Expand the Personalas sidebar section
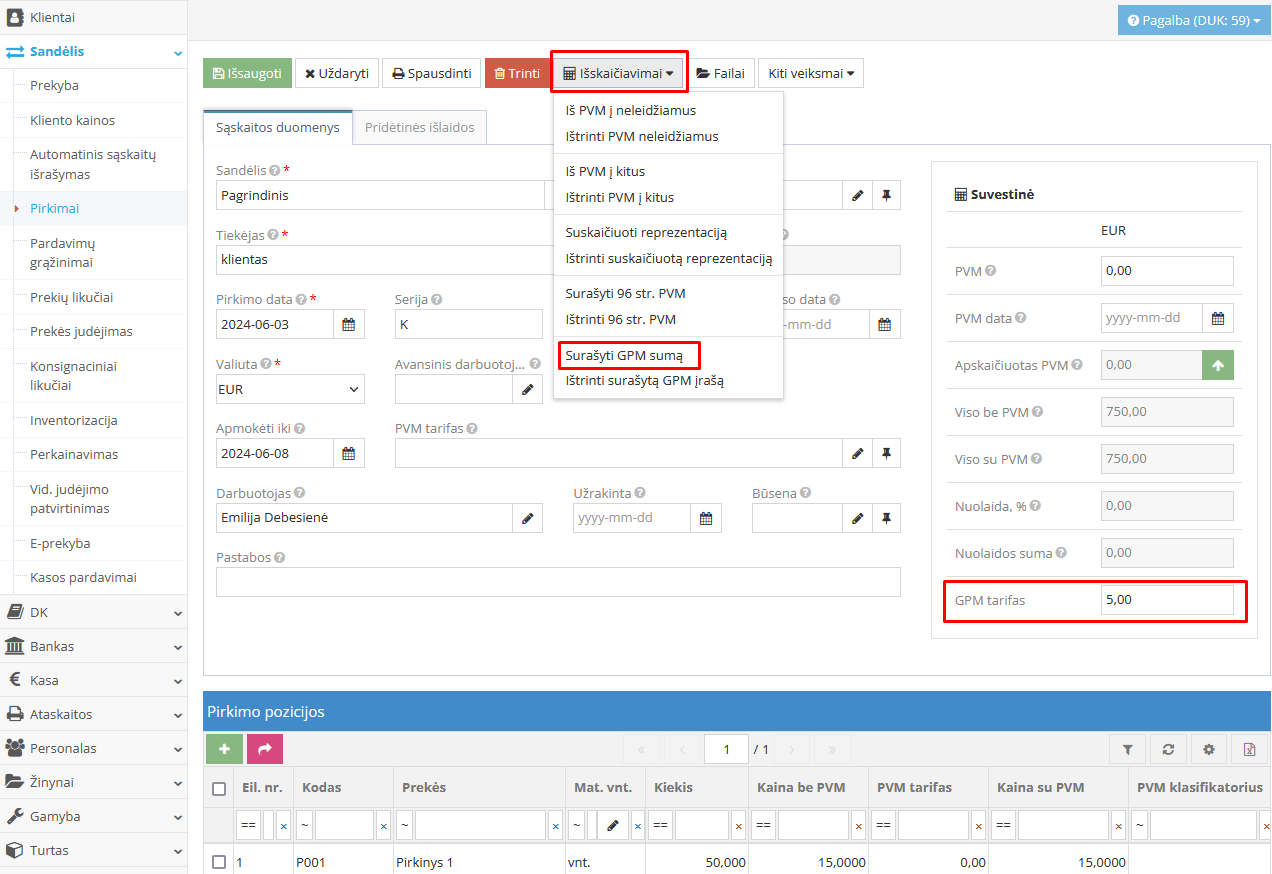The height and width of the screenshot is (874, 1272). click(x=93, y=748)
